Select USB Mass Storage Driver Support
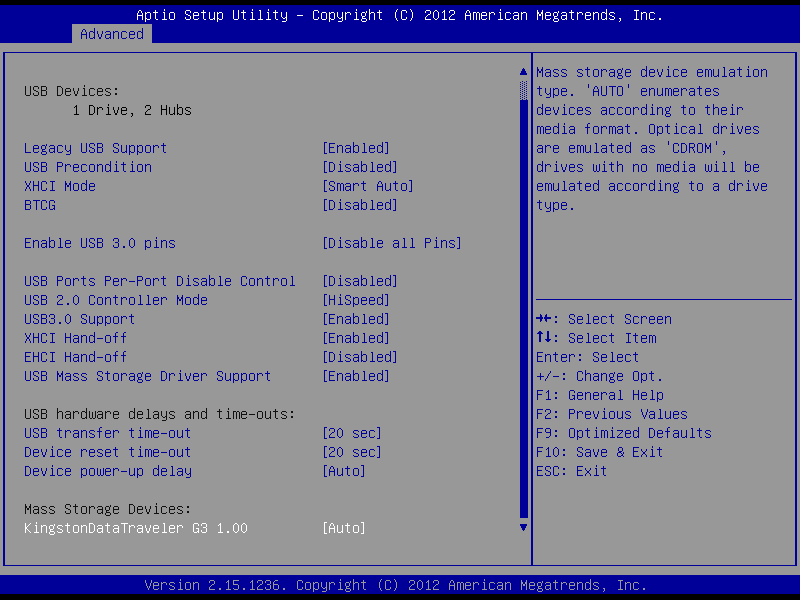This screenshot has height=600, width=800. [148, 376]
